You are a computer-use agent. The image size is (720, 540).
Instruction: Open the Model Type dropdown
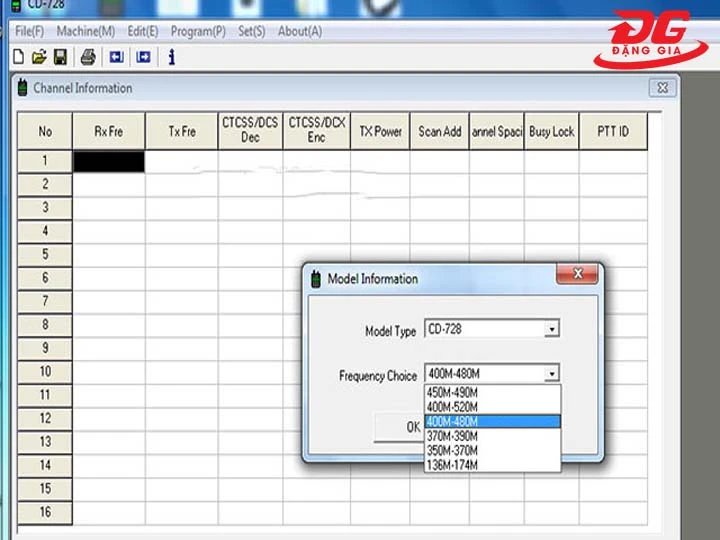(x=552, y=329)
